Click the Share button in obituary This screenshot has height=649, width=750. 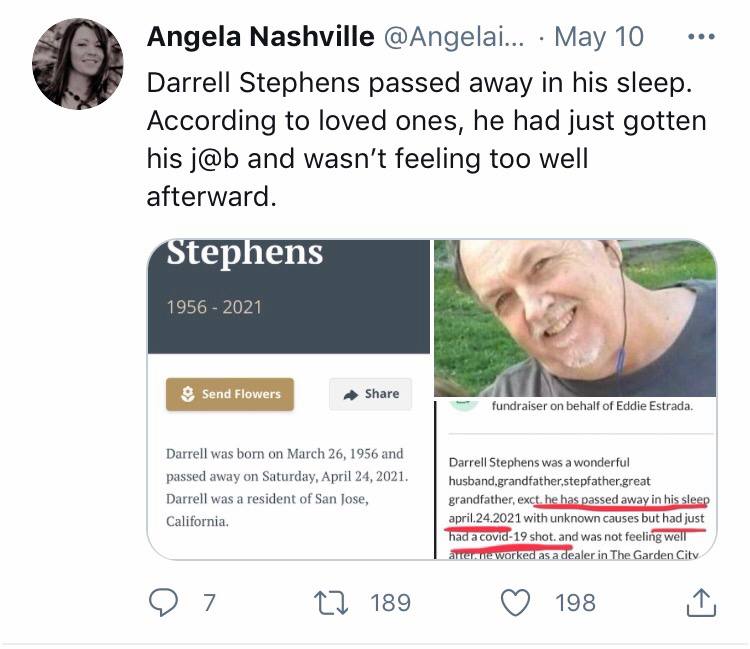(371, 394)
